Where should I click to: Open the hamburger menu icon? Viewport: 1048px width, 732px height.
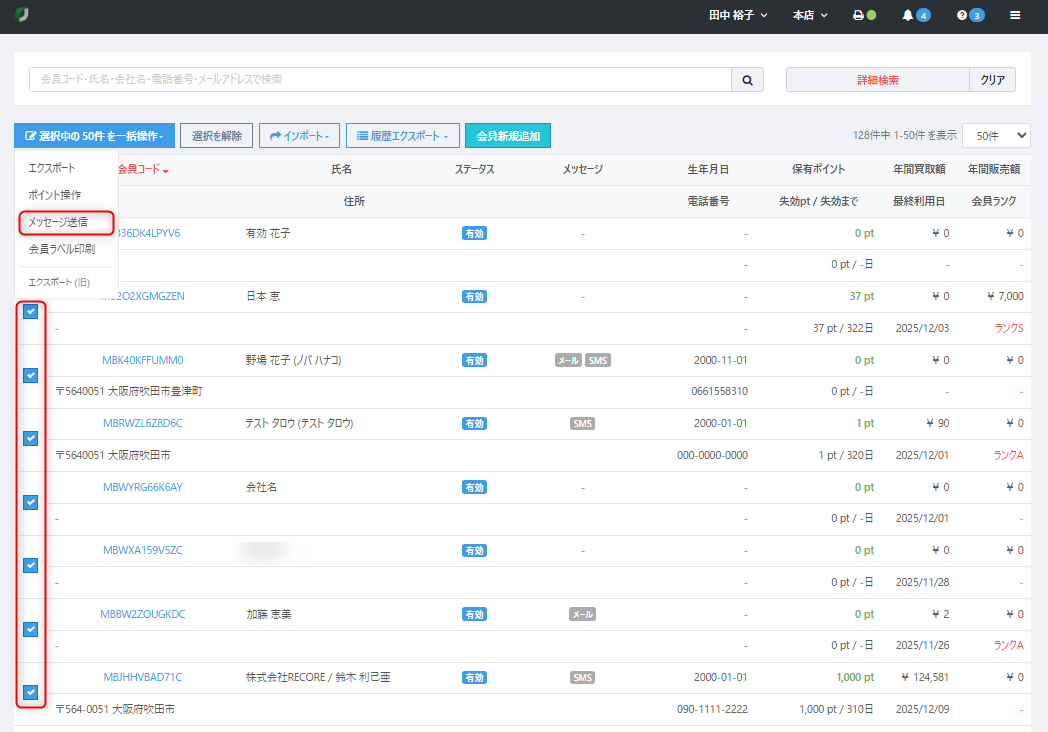[1015, 16]
